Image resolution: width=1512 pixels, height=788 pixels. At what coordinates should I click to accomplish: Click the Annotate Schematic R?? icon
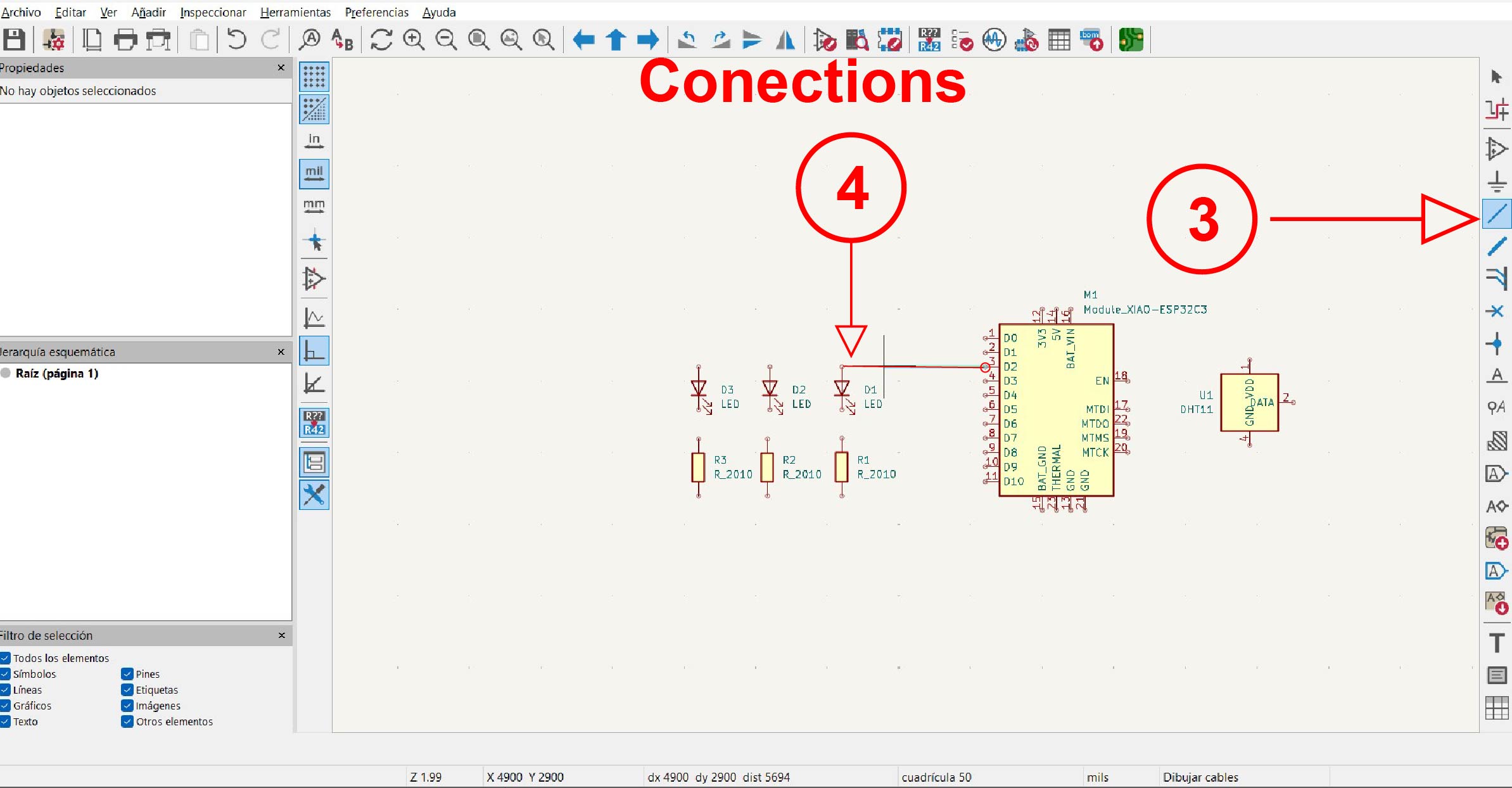(x=929, y=40)
